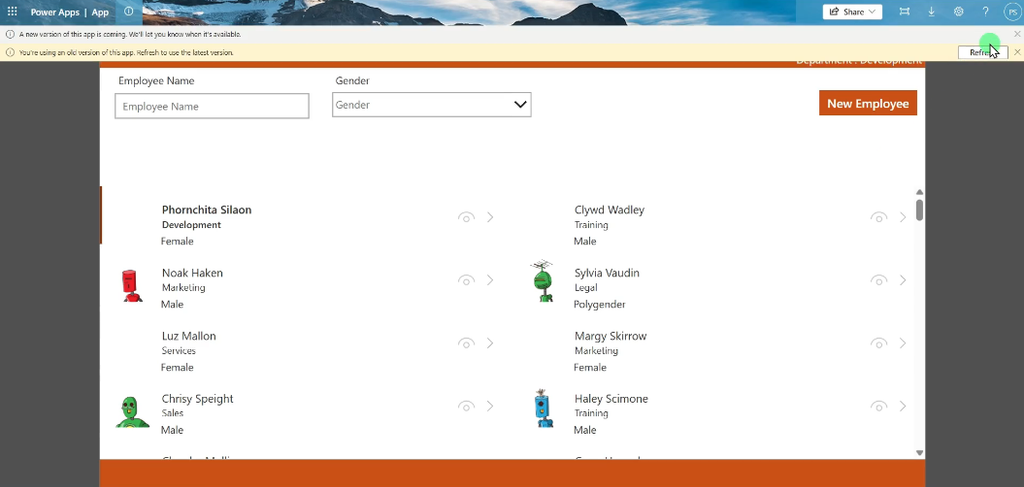Click the New Employee button
1024x487 pixels.
[x=868, y=103]
